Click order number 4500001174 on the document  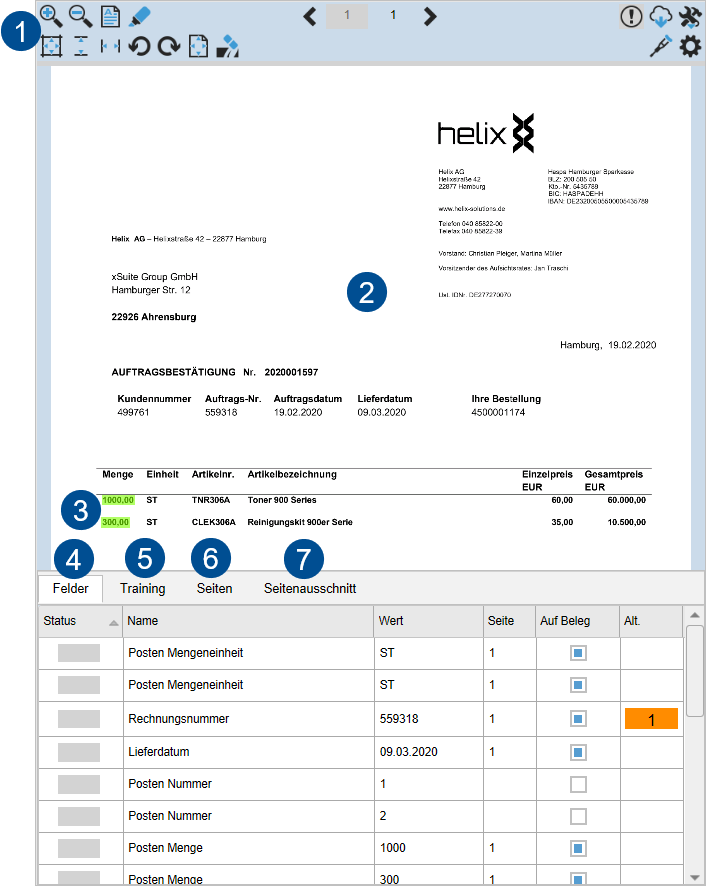point(498,412)
